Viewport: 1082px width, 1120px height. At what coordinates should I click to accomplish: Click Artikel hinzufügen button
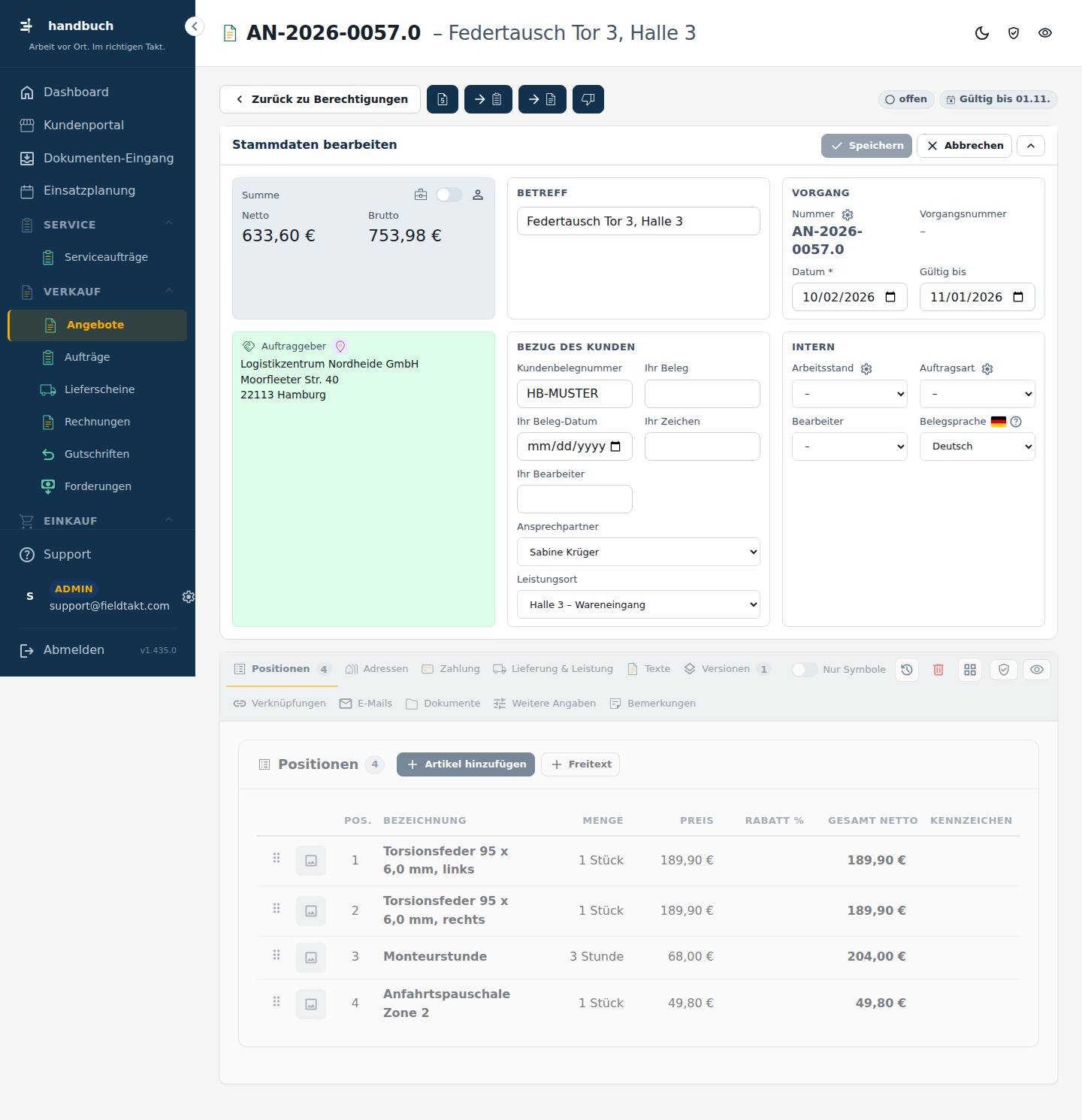466,764
